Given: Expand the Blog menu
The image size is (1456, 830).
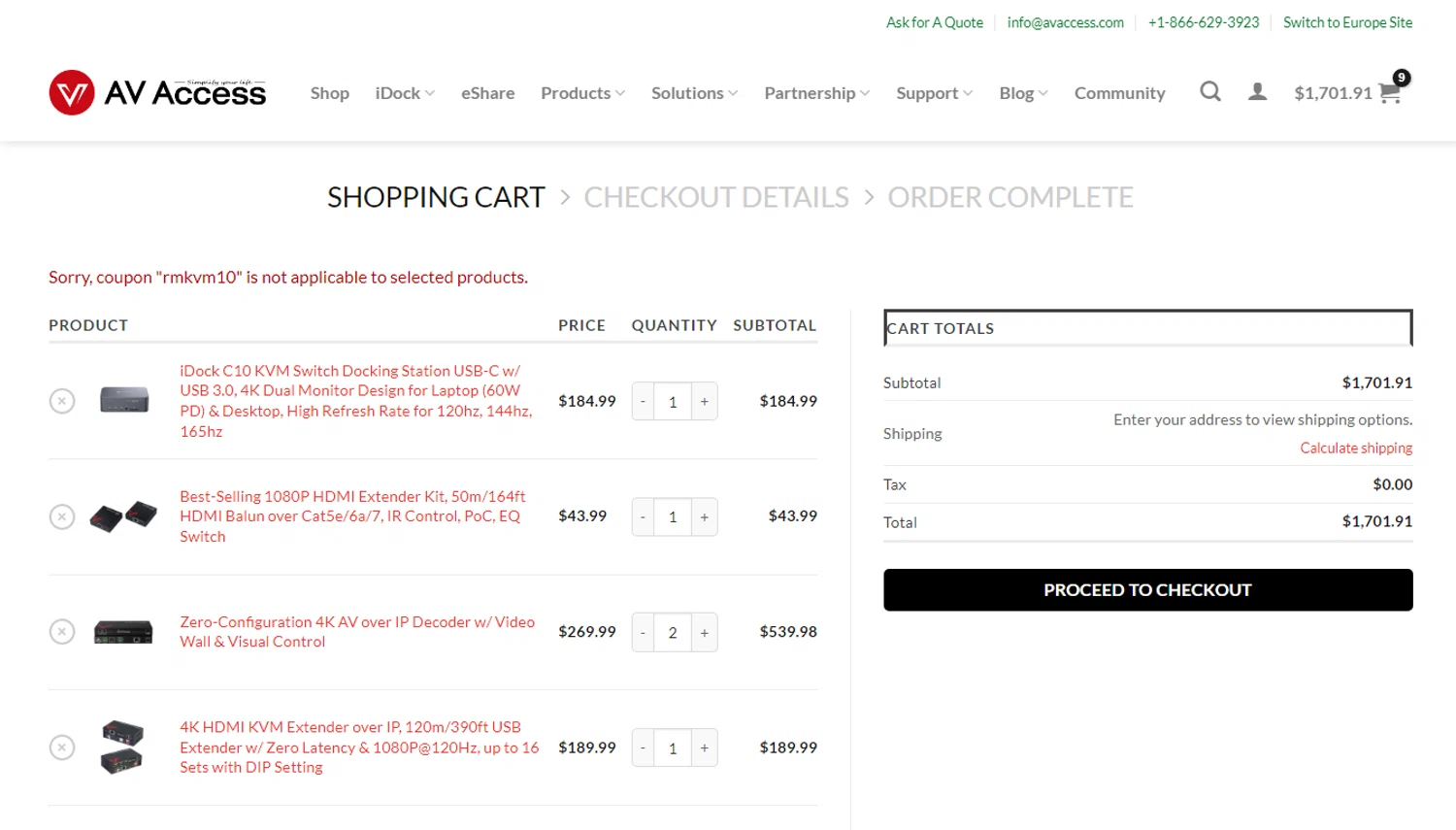Looking at the screenshot, I should (1023, 93).
